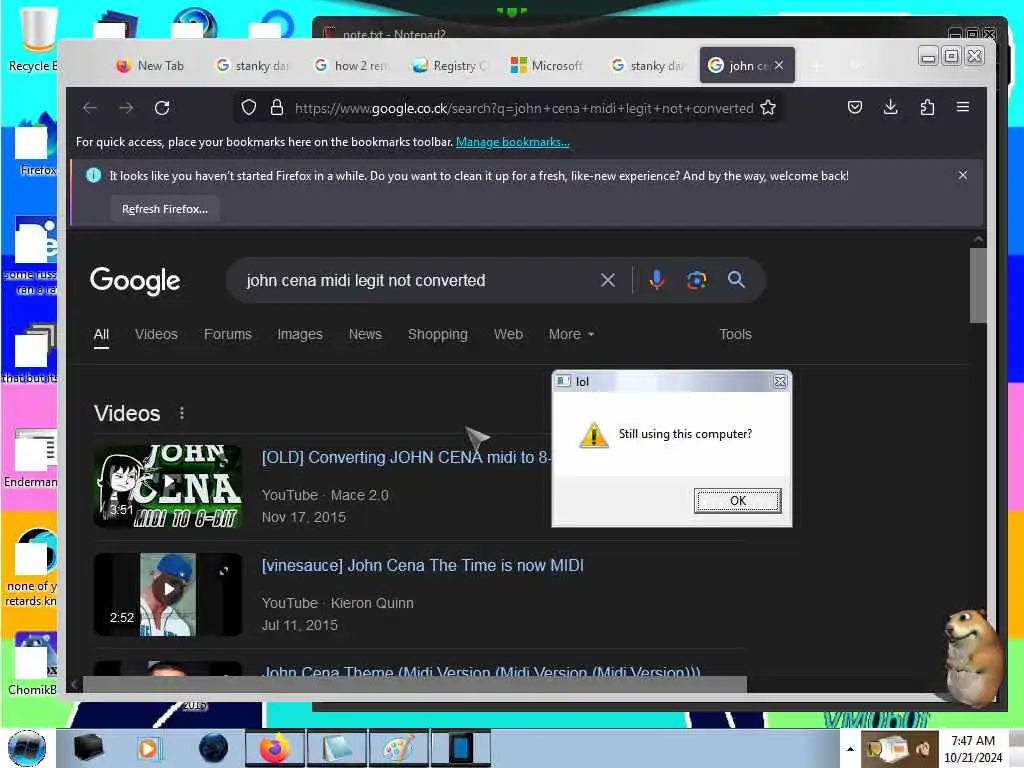Viewport: 1024px width, 768px height.
Task: Click the Google logo
Action: coord(135,281)
